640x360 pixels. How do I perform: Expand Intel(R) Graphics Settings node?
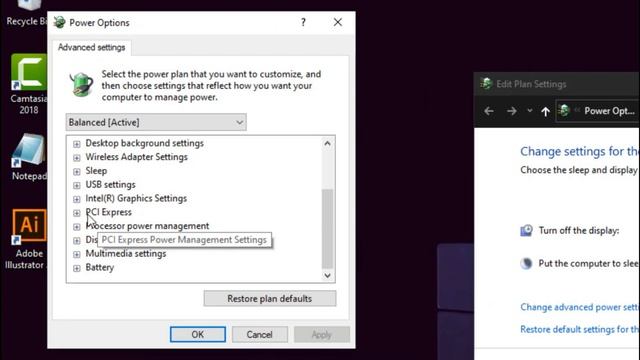pos(77,199)
